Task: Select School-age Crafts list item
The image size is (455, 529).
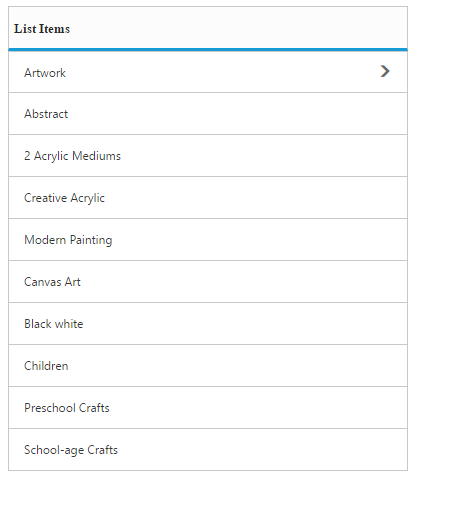Action: [208, 450]
